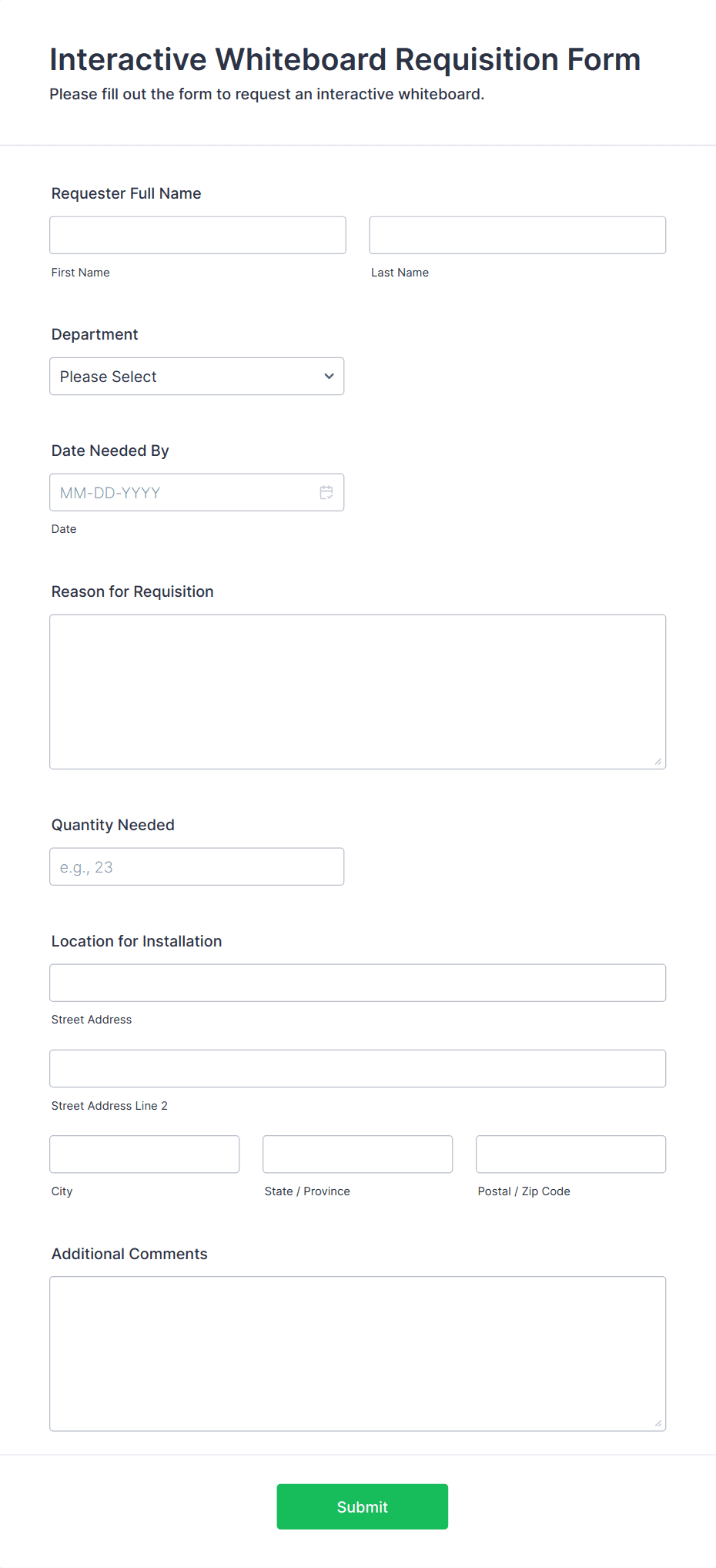This screenshot has width=716, height=1568.
Task: Click the Postal / Zip Code box
Action: click(571, 1154)
